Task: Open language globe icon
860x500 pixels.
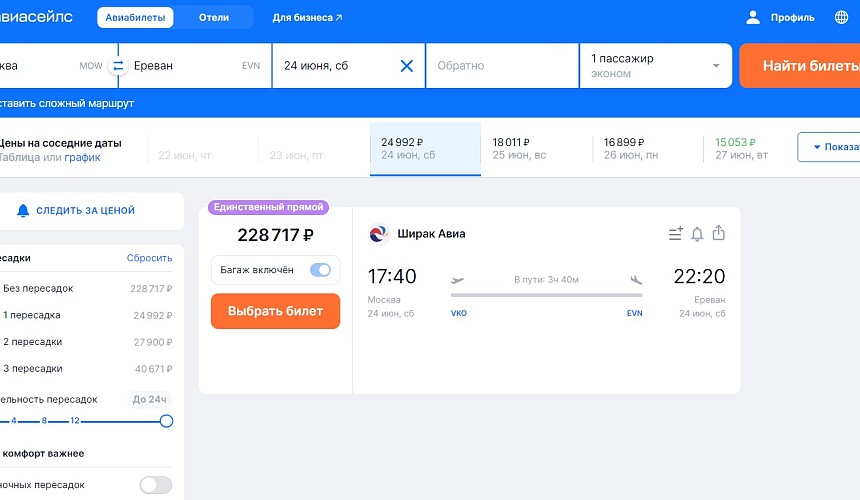Action: [840, 17]
